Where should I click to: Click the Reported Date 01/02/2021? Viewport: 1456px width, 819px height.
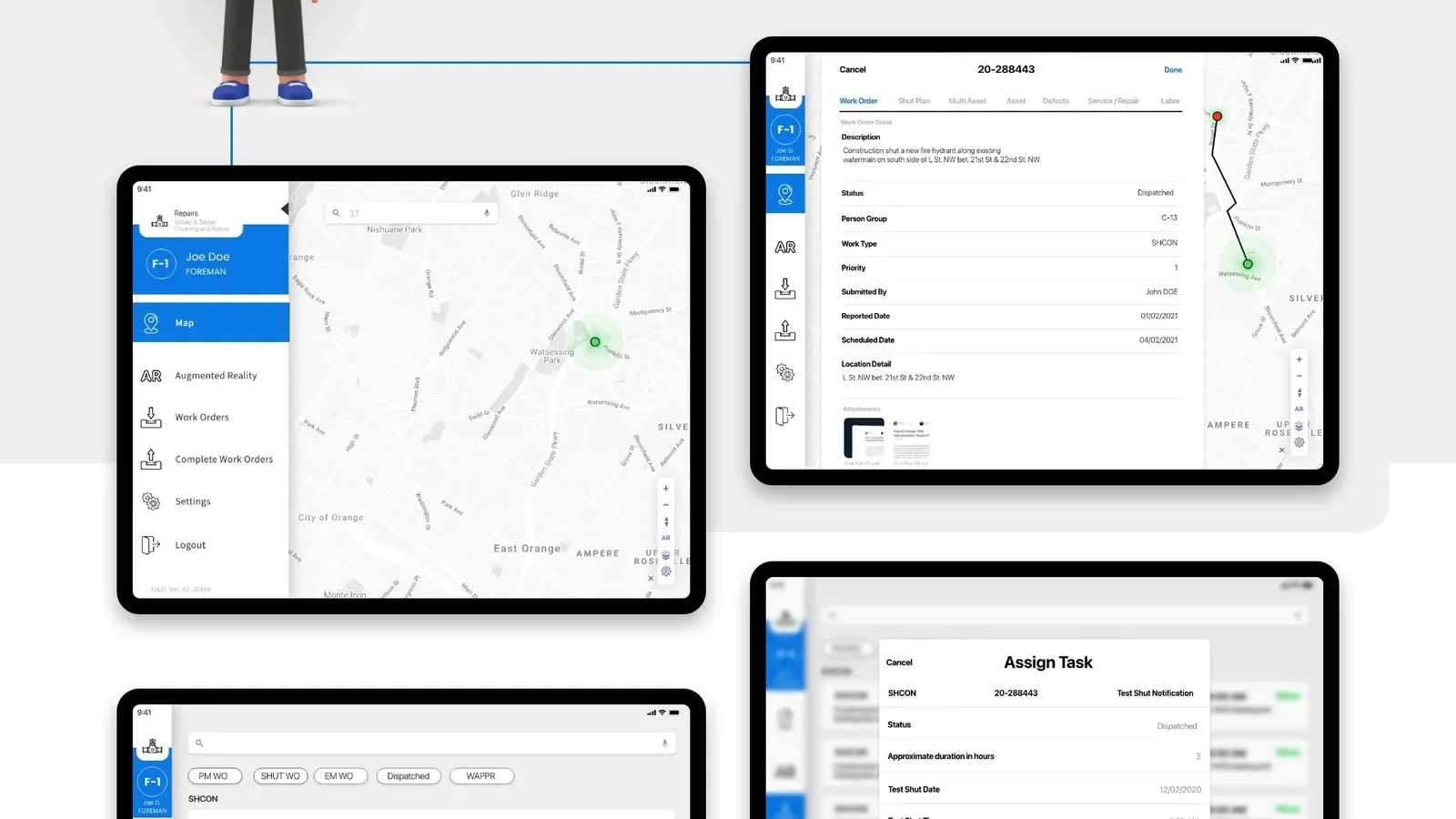(1158, 317)
